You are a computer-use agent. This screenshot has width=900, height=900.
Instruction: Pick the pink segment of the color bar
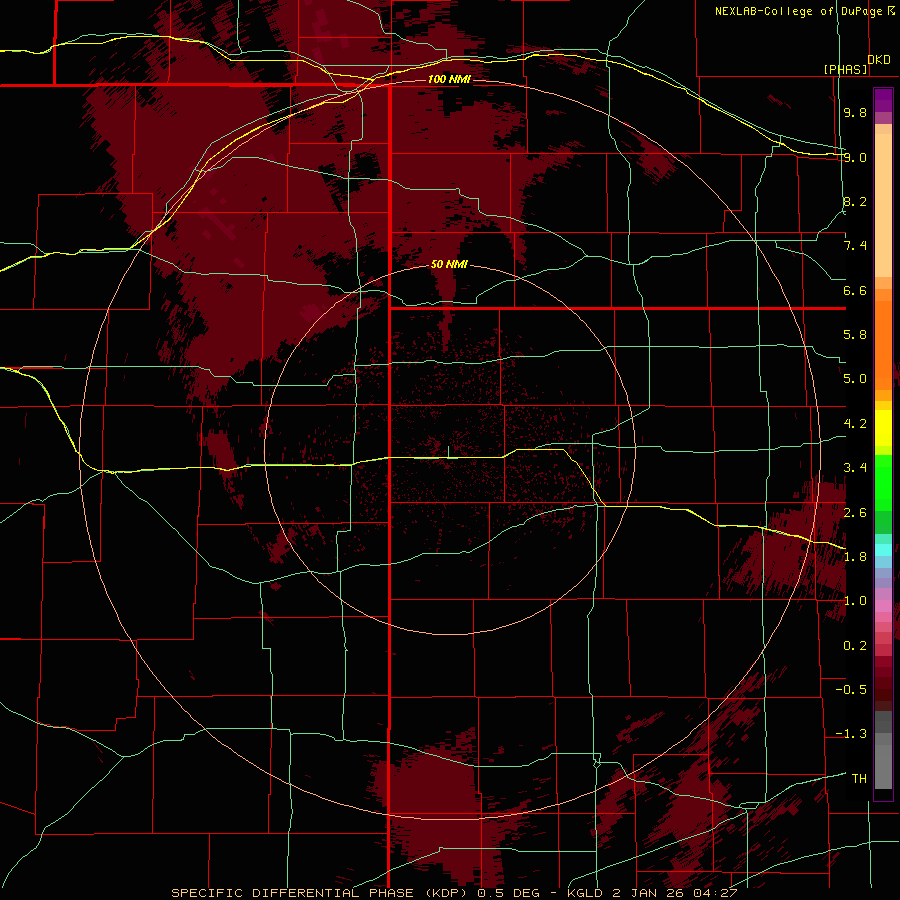(883, 607)
